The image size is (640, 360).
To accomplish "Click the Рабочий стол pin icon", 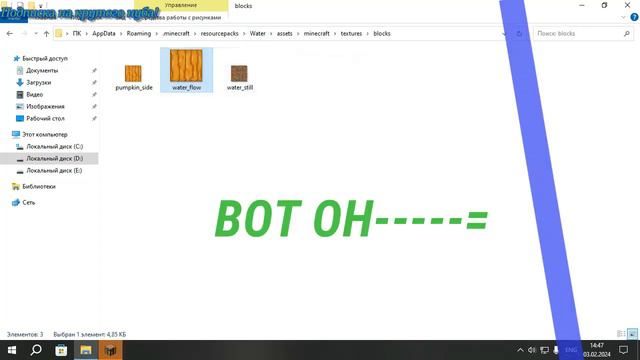I will [94, 118].
